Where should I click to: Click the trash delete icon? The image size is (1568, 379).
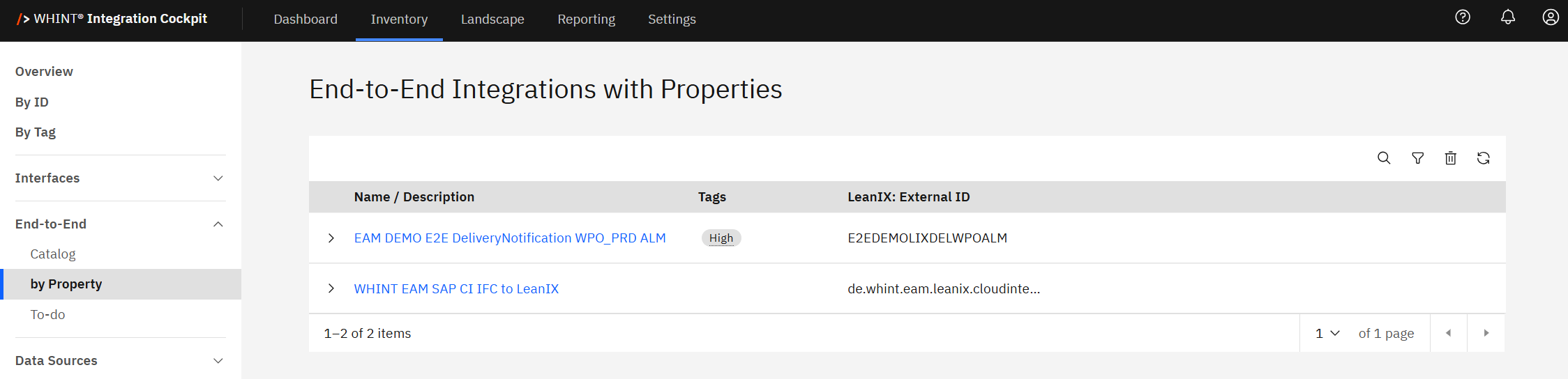(1451, 158)
